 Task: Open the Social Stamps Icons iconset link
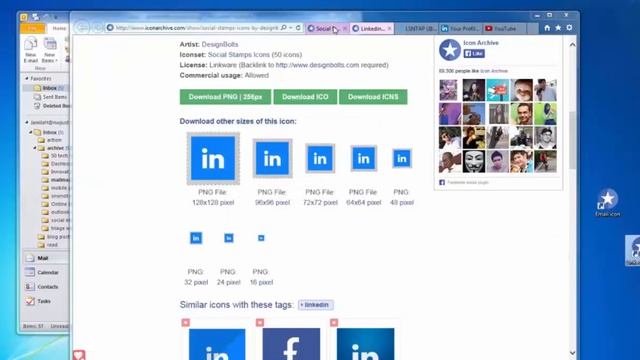(x=255, y=55)
